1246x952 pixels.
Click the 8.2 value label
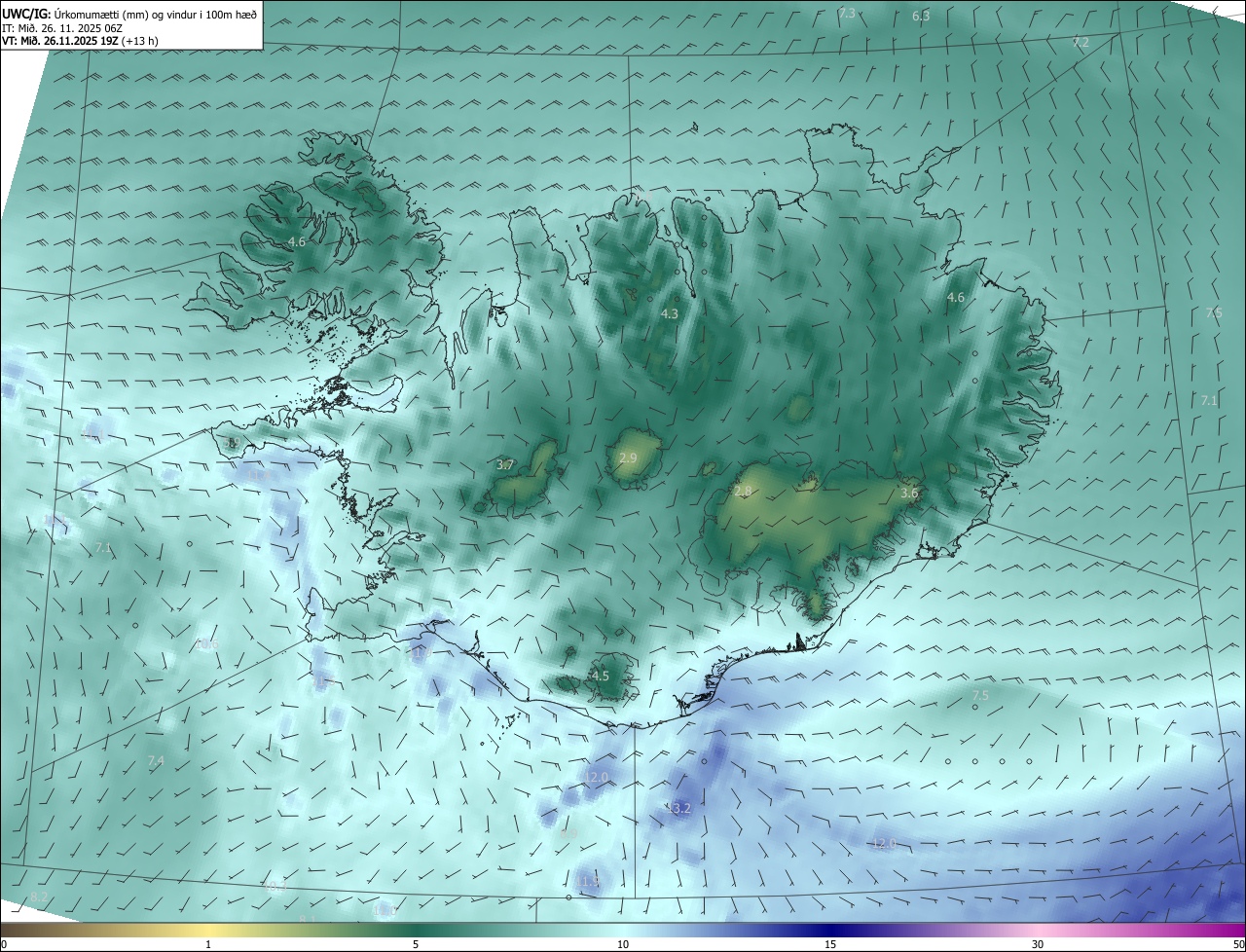tap(39, 897)
